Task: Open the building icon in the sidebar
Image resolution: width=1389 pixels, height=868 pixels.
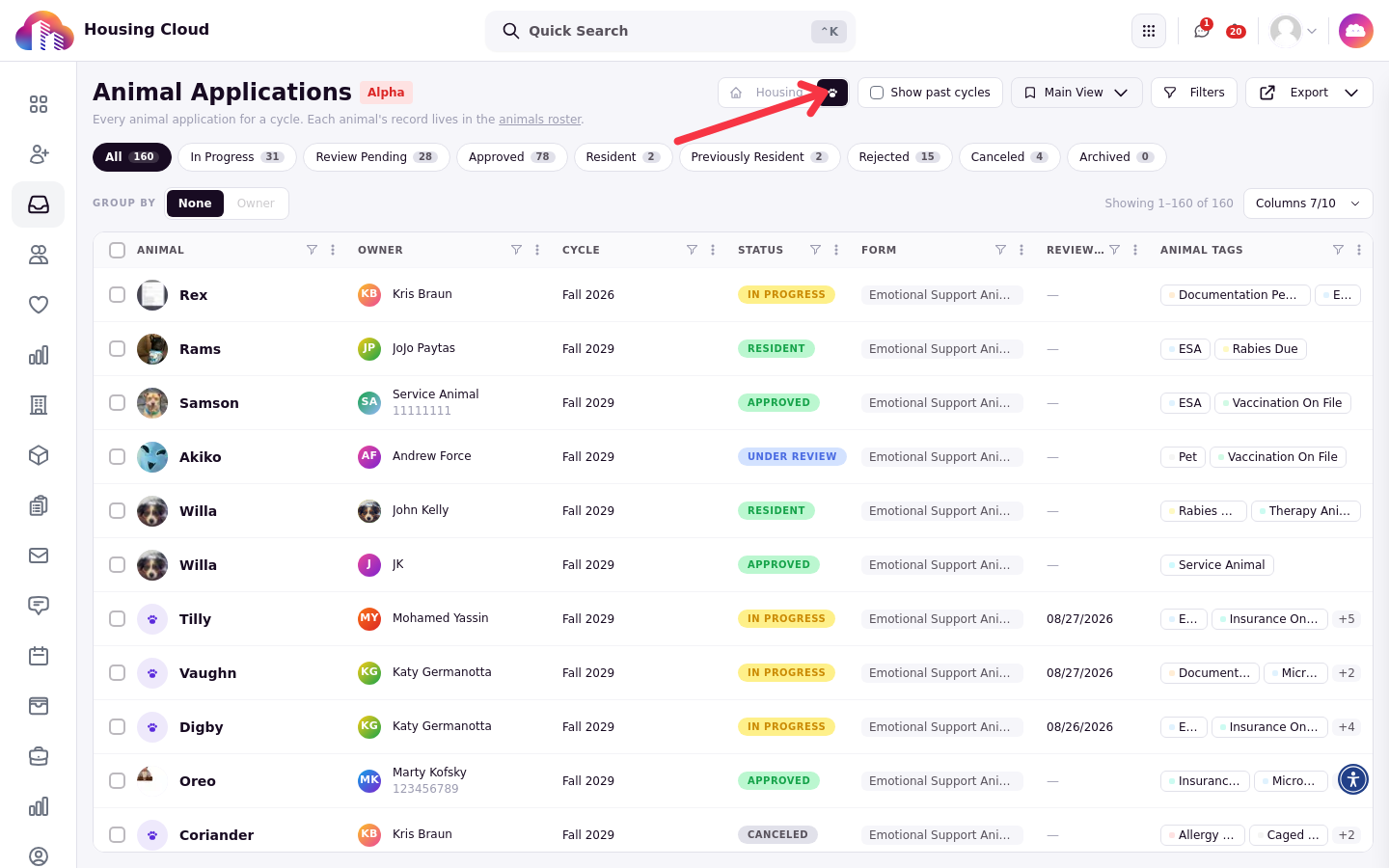Action: tap(39, 405)
